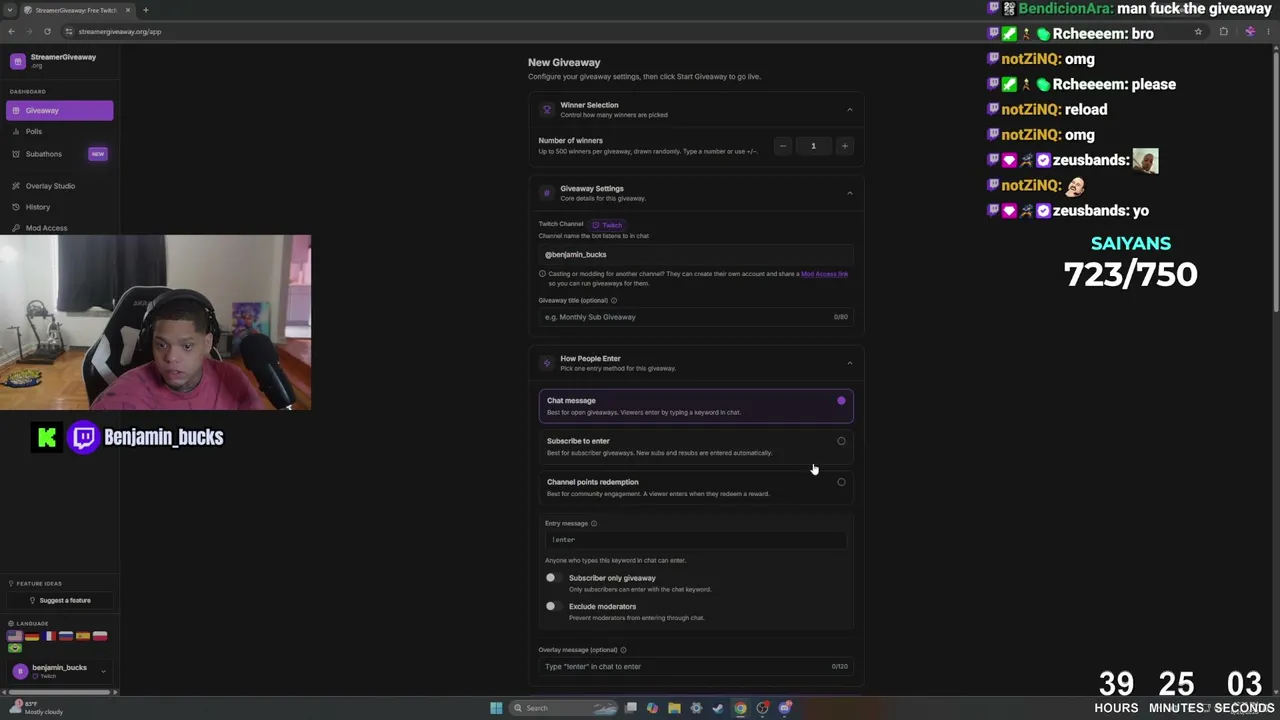Choose the French flag language
1280x720 pixels.
pyautogui.click(x=49, y=636)
